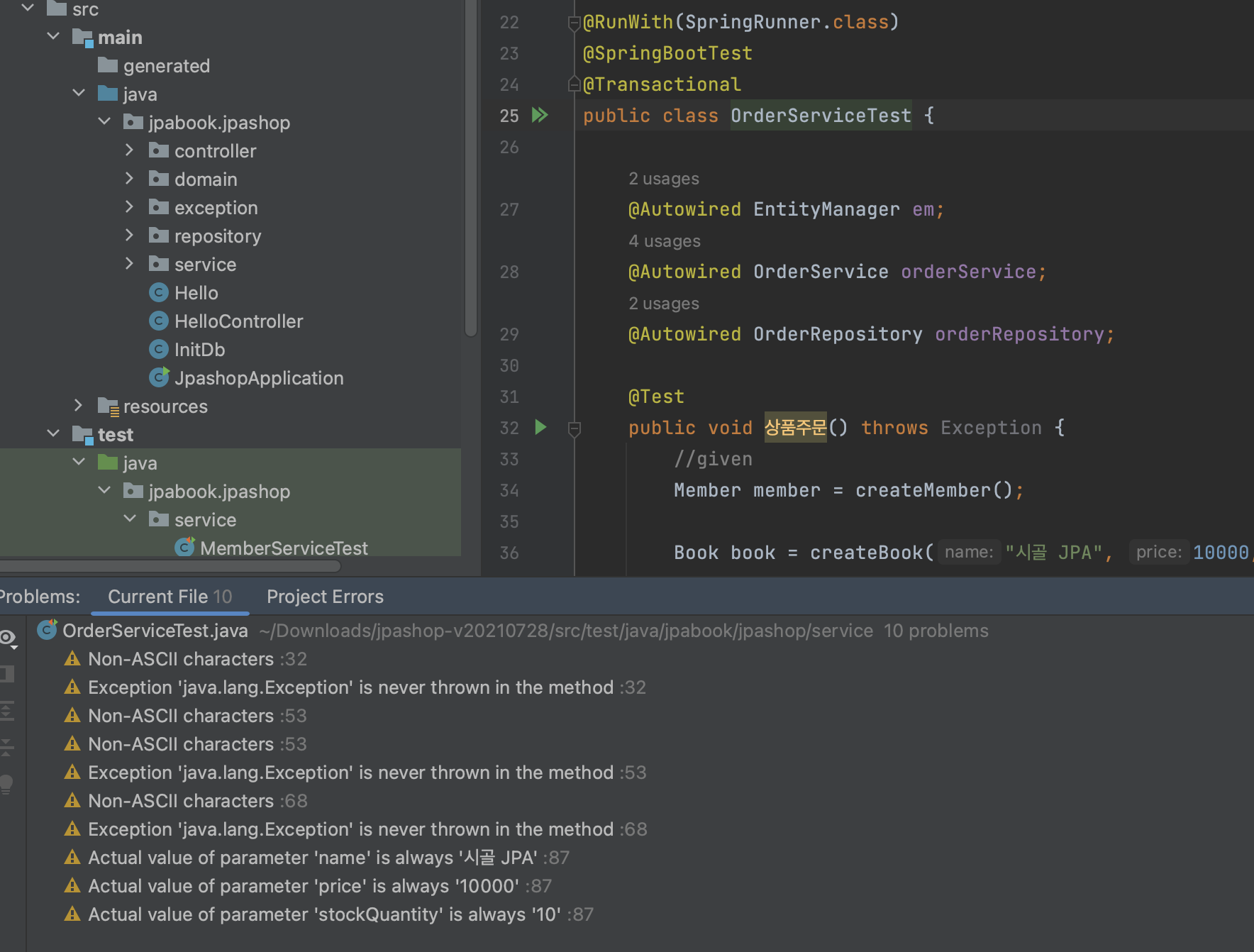Click the project tree horizontal scrollbar
The height and width of the screenshot is (952, 1254).
pyautogui.click(x=170, y=566)
